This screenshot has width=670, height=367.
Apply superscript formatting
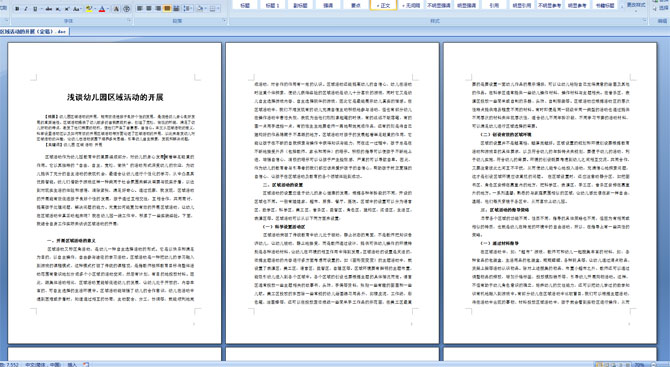pyautogui.click(x=67, y=9)
